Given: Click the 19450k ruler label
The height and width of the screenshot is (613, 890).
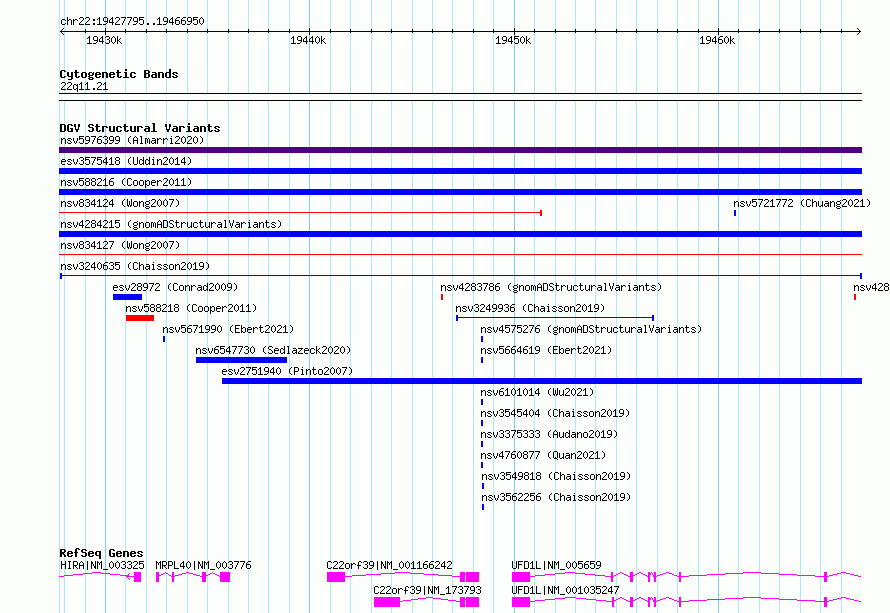Looking at the screenshot, I should (513, 40).
